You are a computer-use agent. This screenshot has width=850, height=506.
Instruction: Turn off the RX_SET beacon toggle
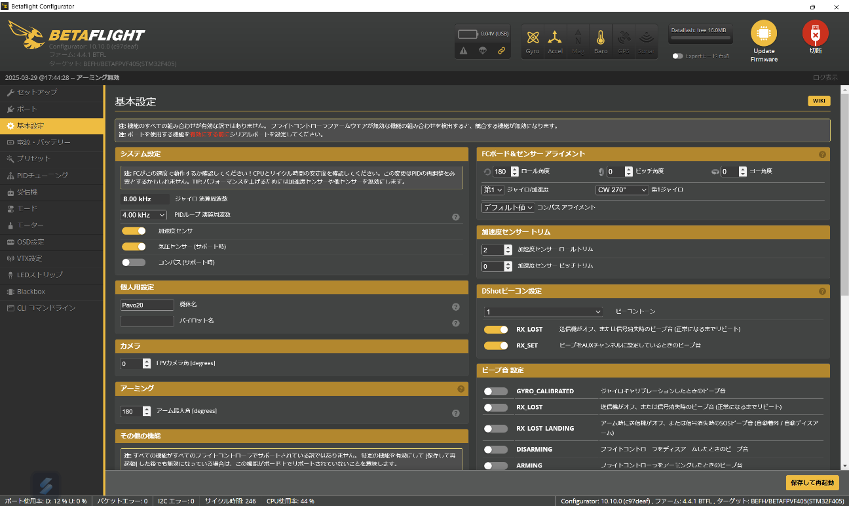click(496, 345)
